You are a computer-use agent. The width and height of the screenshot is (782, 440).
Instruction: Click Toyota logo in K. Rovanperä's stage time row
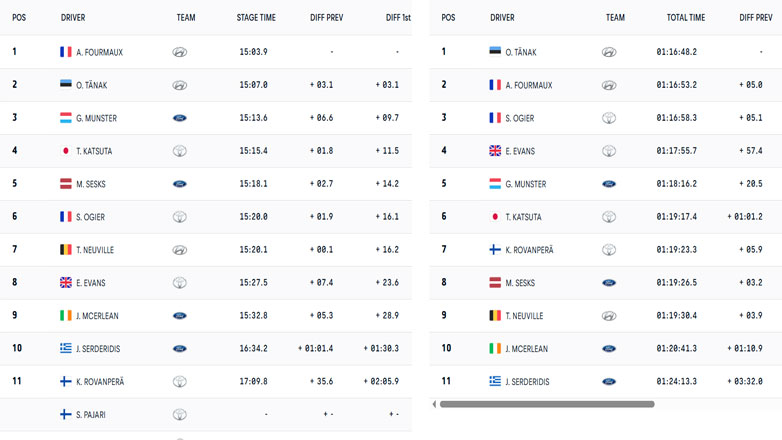click(x=179, y=381)
